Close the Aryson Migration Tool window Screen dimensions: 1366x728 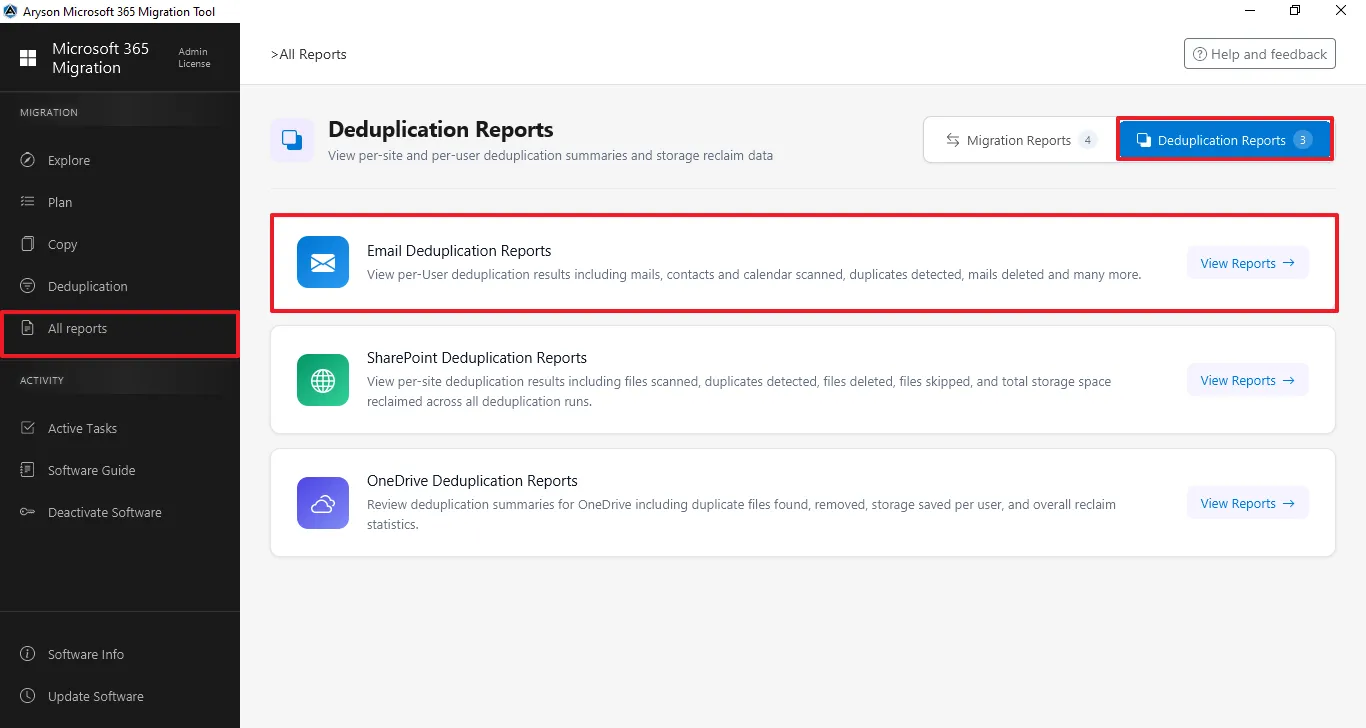pyautogui.click(x=1342, y=11)
